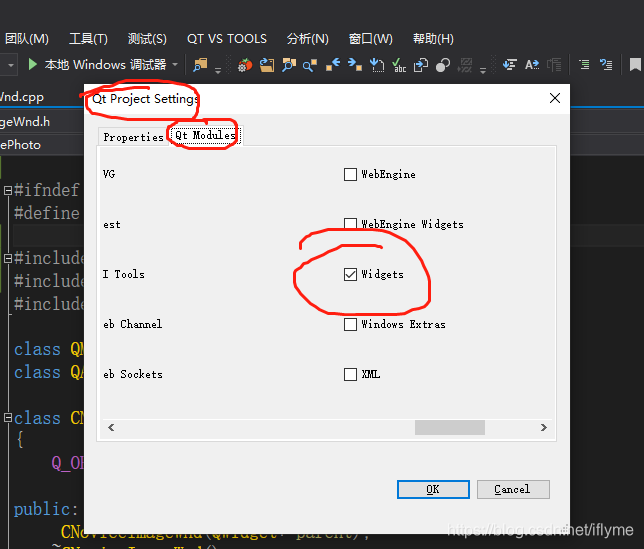This screenshot has width=644, height=549.
Task: Open the 测试(S) menu
Action: (x=147, y=39)
